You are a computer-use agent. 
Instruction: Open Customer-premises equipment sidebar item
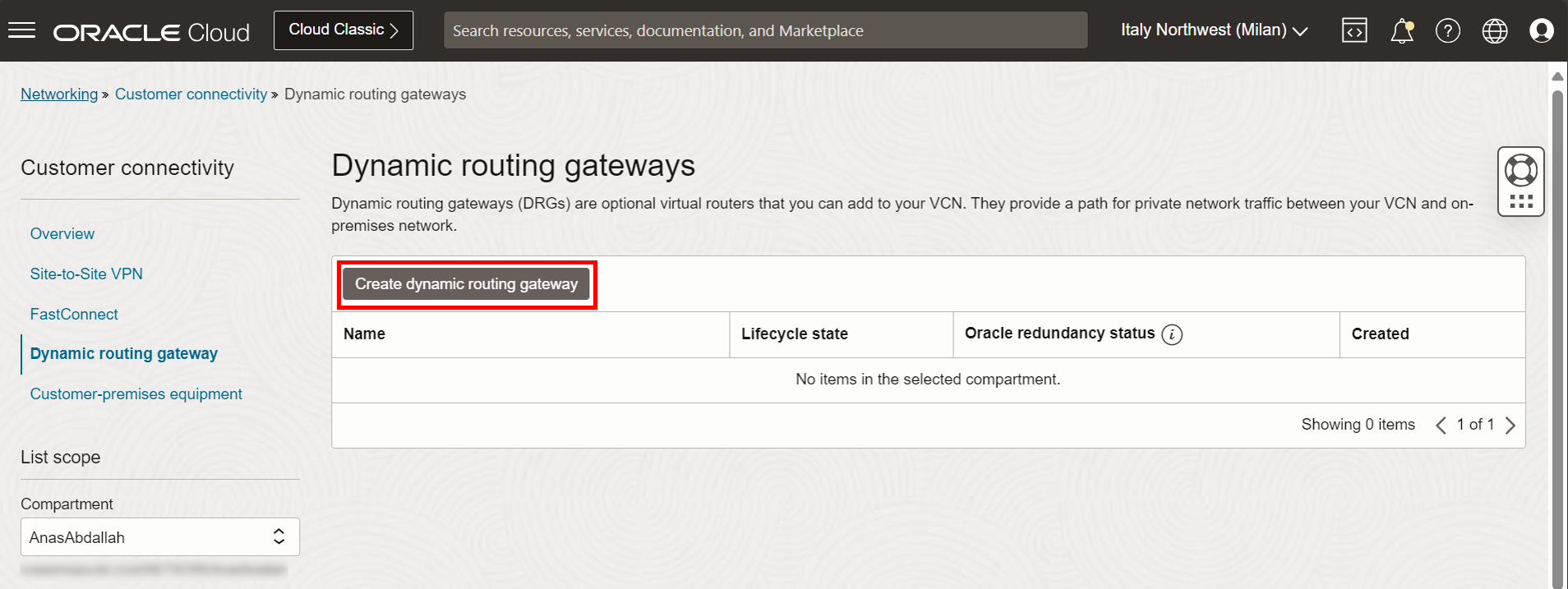(136, 394)
